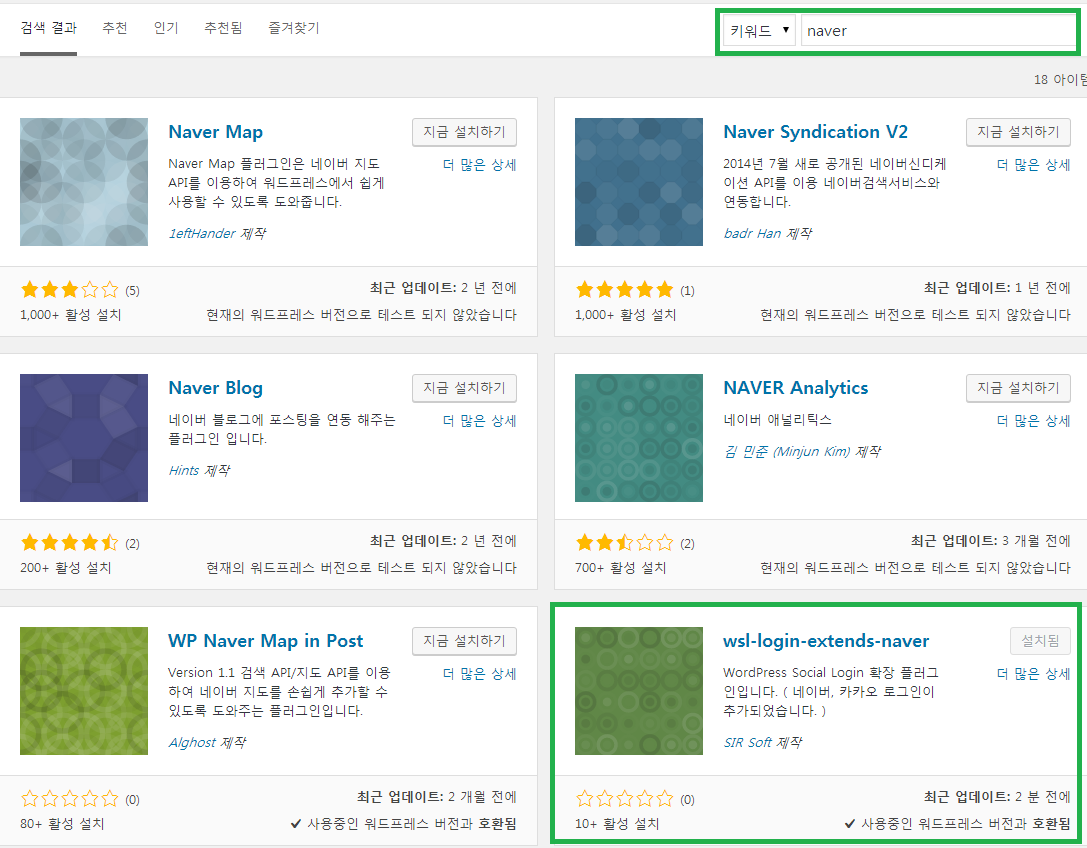Open 더 많은 상세 for WP Naver Map in Post
This screenshot has width=1087, height=848.
479,674
